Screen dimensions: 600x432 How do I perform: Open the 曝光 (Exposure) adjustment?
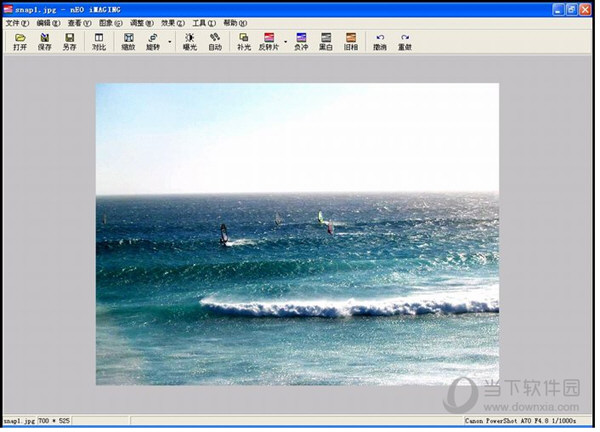(189, 41)
